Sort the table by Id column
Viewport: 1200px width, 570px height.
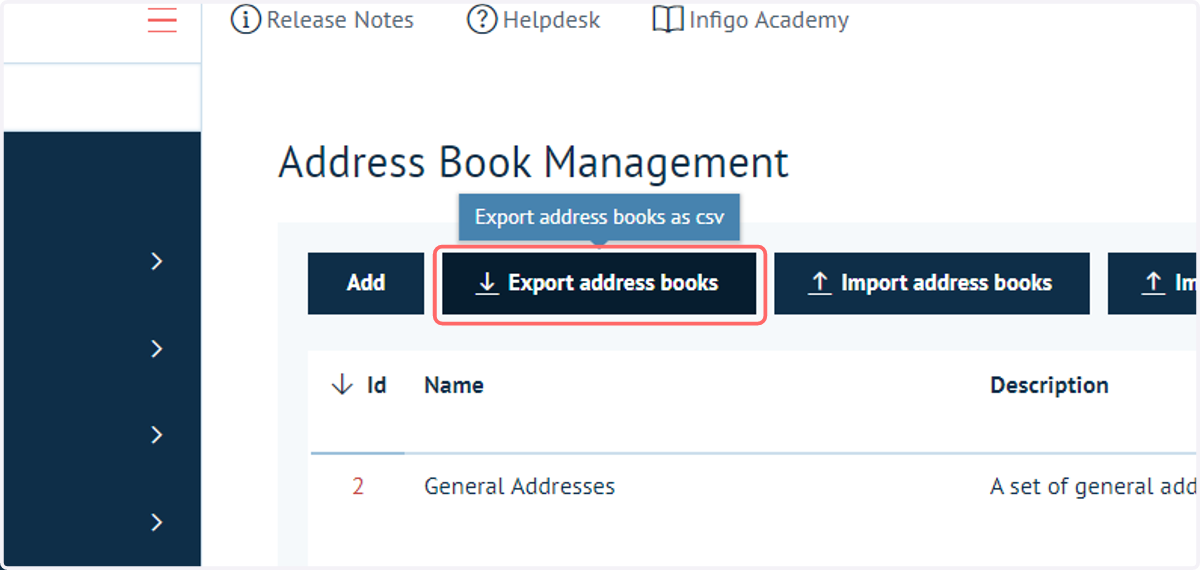click(x=358, y=385)
